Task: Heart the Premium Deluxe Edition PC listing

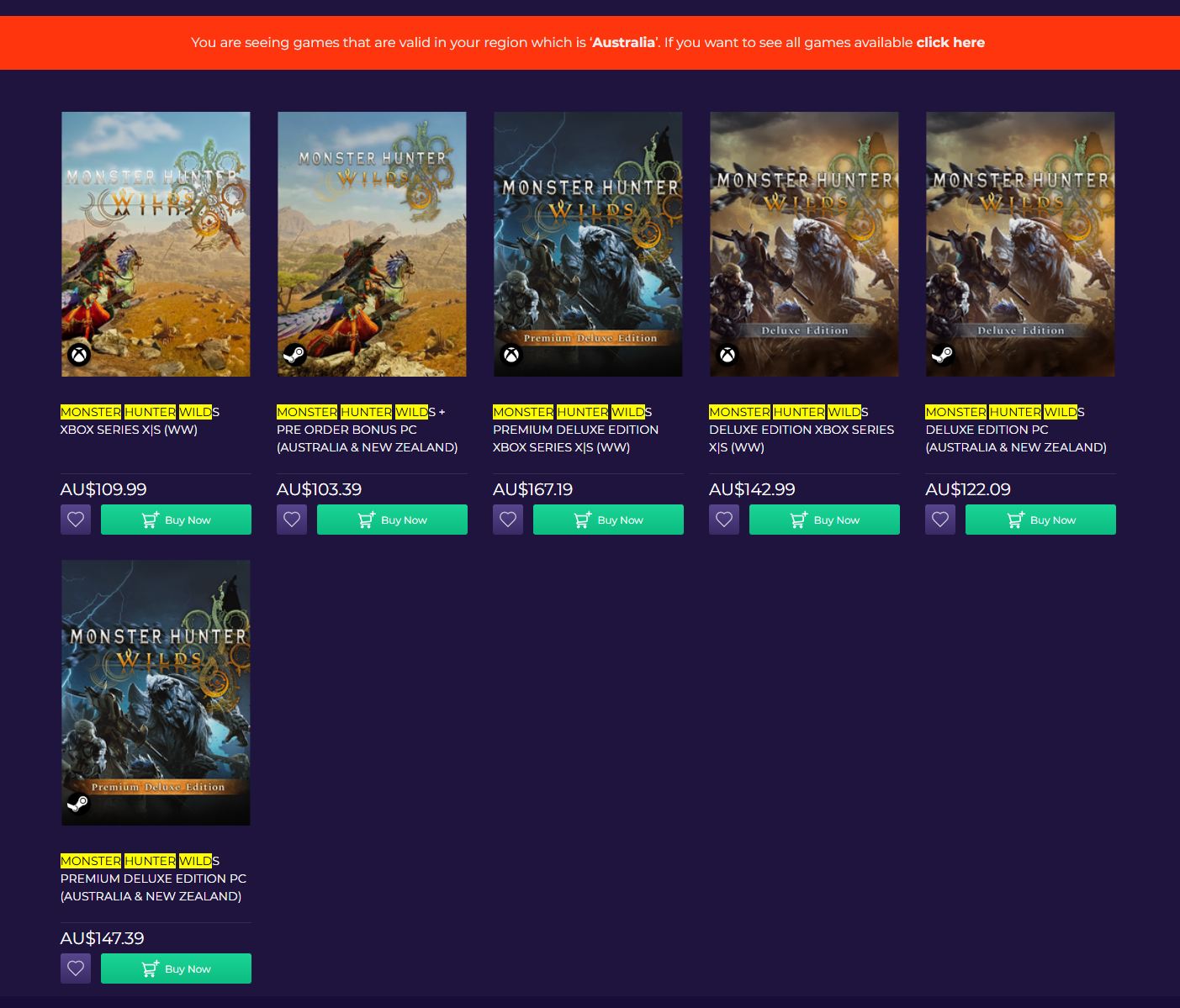Action: [x=76, y=968]
